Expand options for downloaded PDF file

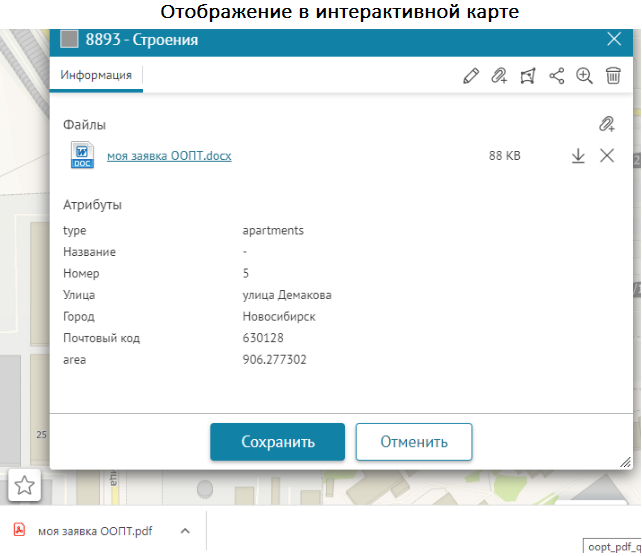point(184,531)
